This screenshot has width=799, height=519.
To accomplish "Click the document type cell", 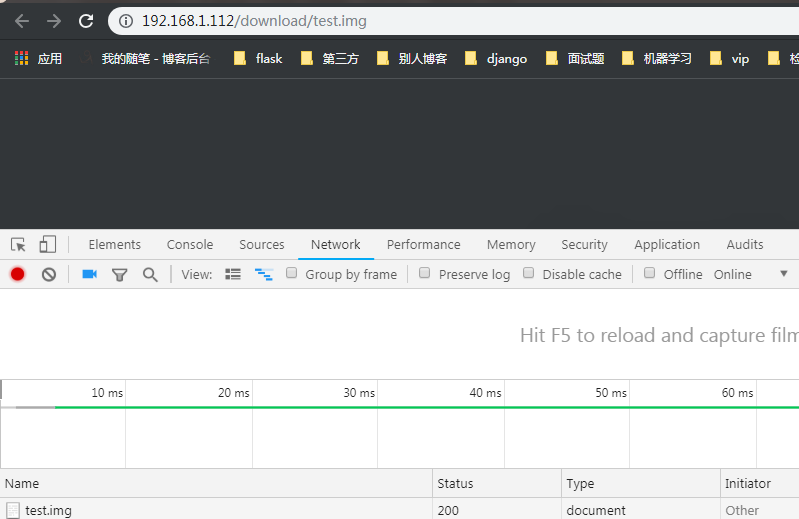I will (x=596, y=510).
